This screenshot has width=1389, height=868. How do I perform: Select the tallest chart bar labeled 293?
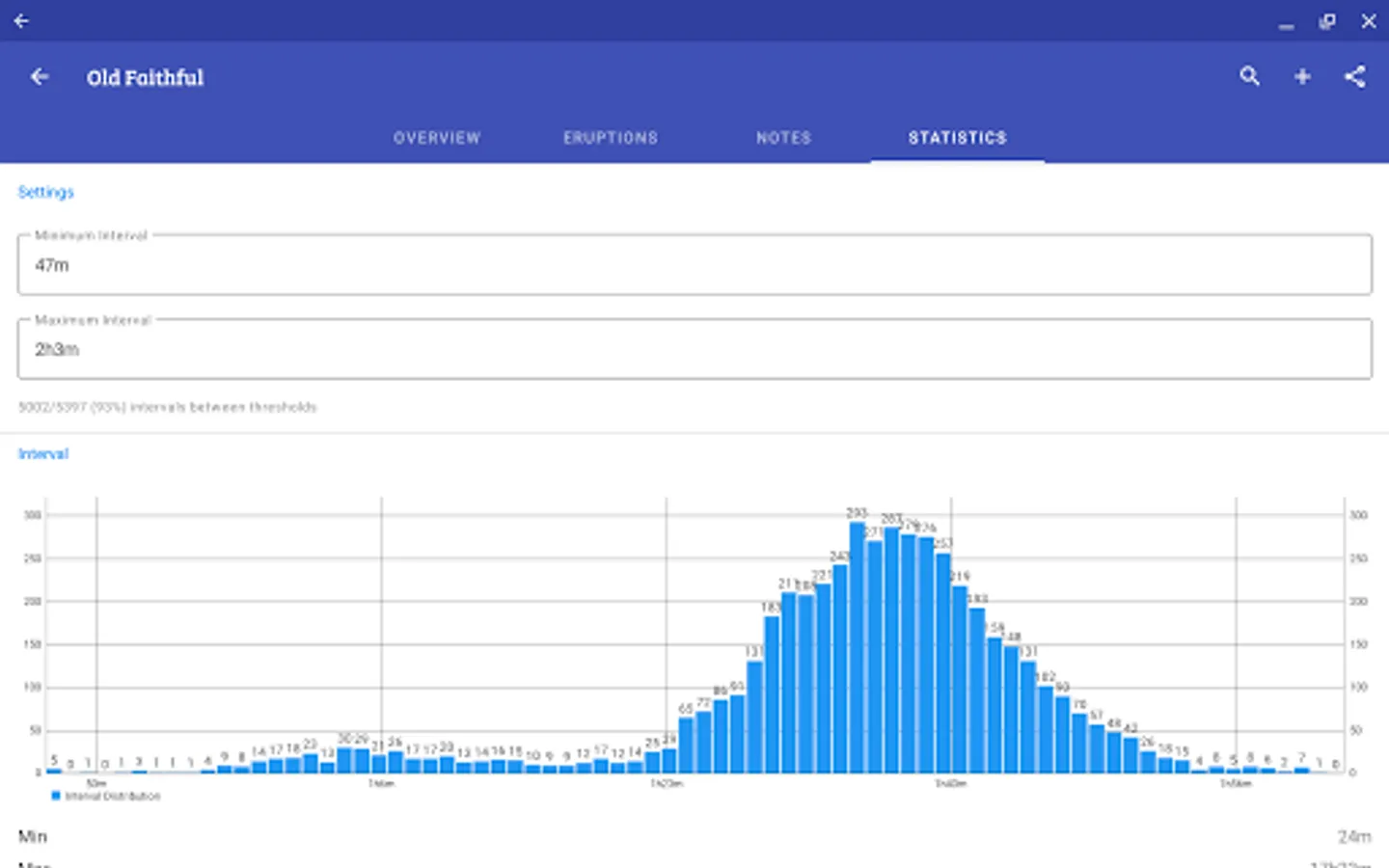tap(858, 647)
